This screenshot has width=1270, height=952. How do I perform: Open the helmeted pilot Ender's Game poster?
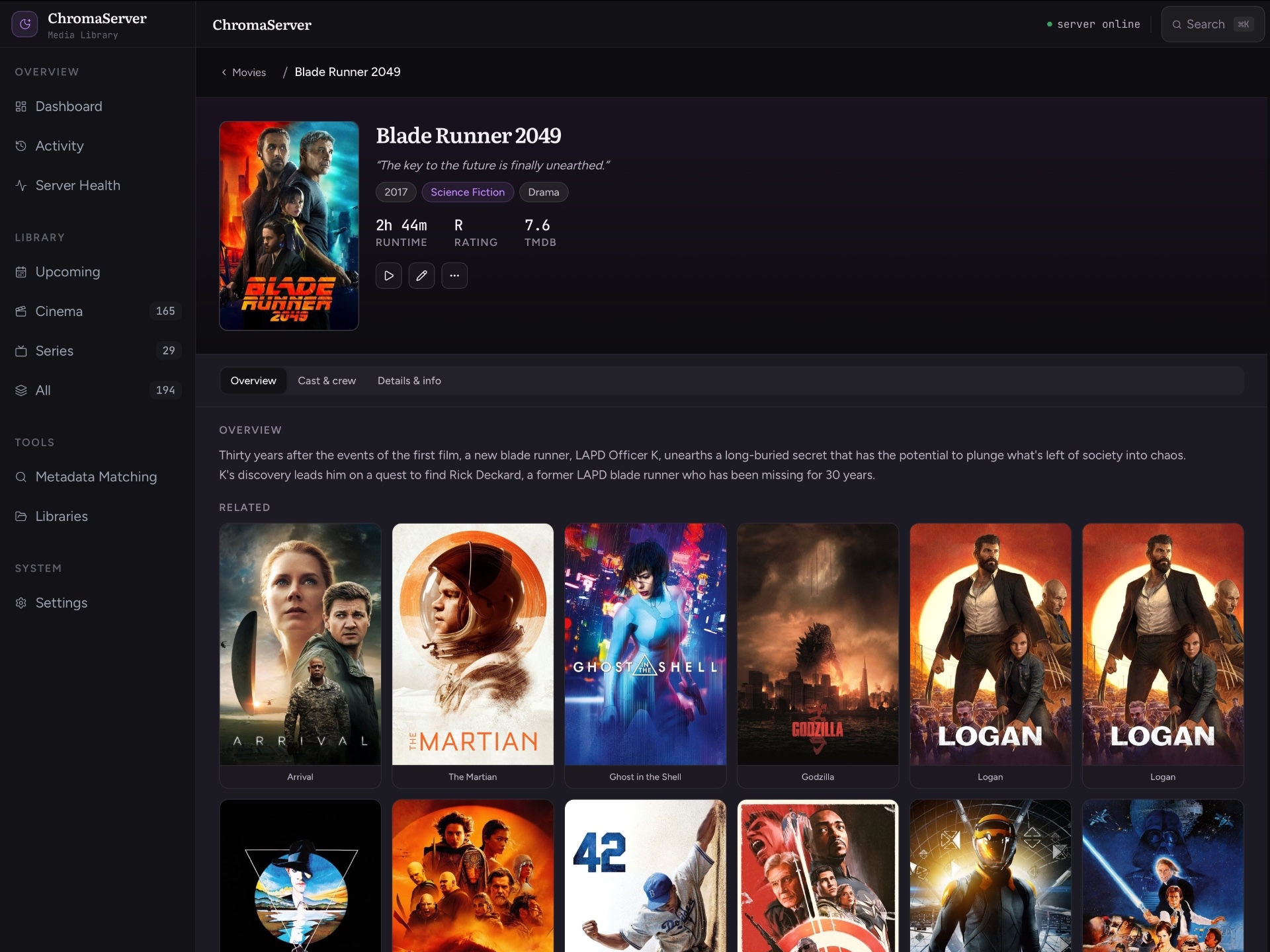pos(990,876)
